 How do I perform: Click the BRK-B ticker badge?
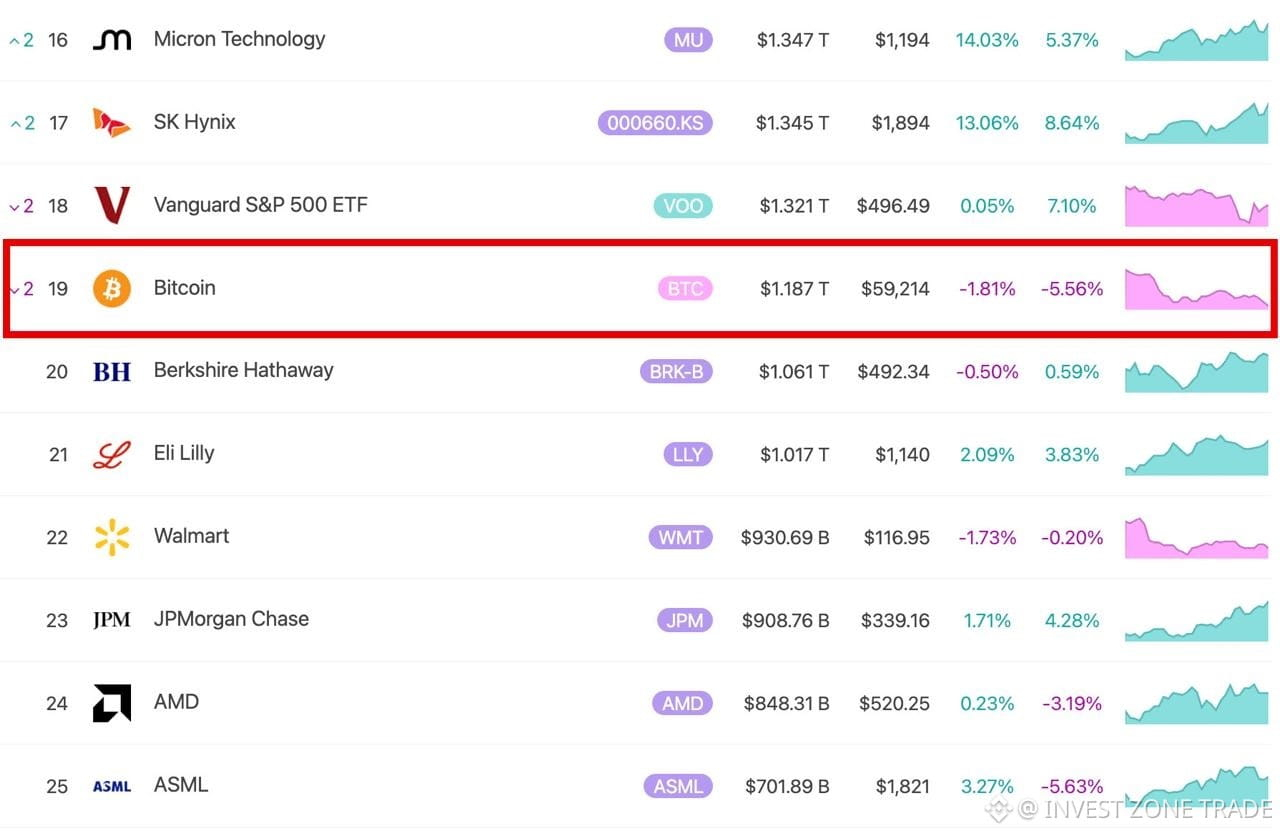[676, 372]
